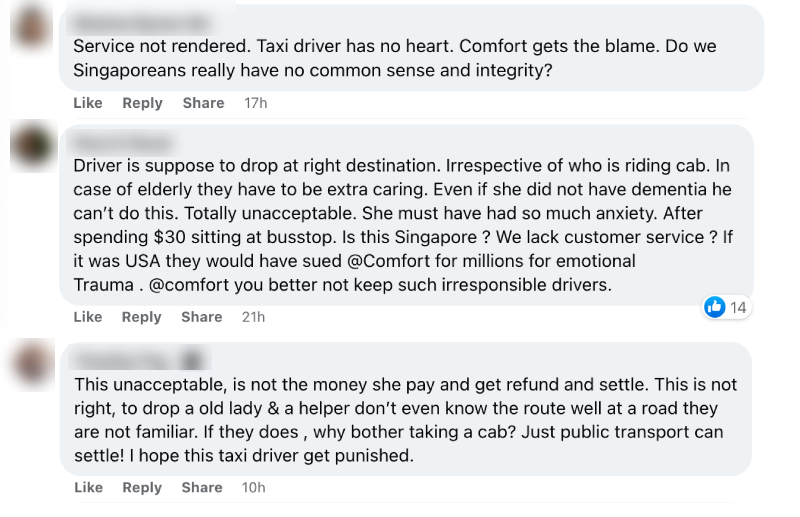Open the 17h timestamp link
This screenshot has width=800, height=517.
(x=255, y=103)
